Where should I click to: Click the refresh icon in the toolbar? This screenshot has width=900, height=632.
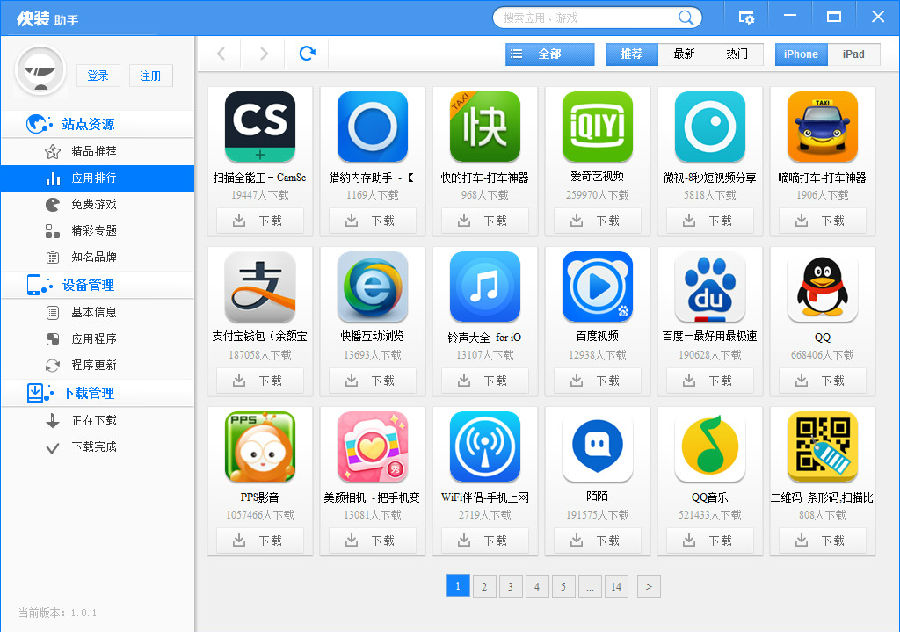pos(307,53)
